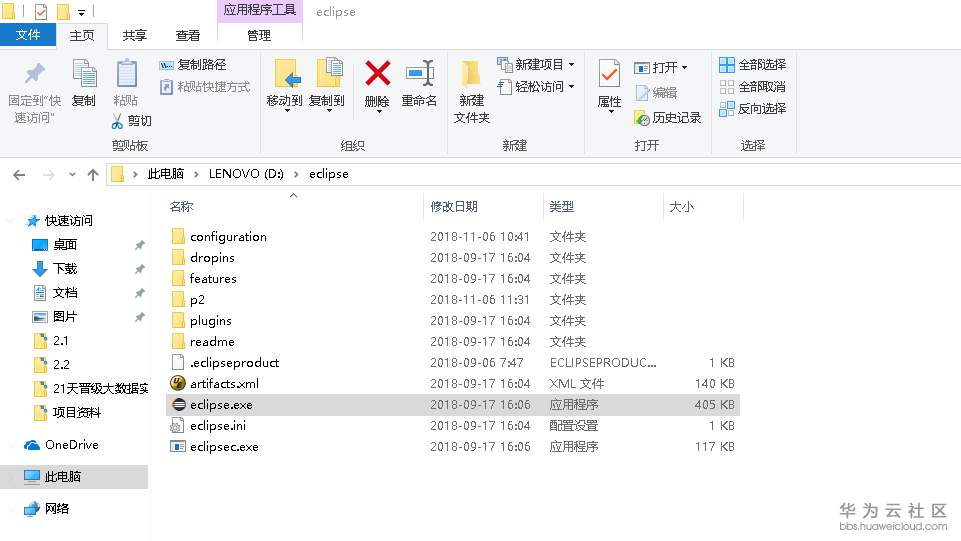Select 网络 in navigation pane
This screenshot has height=541, width=961.
point(57,509)
